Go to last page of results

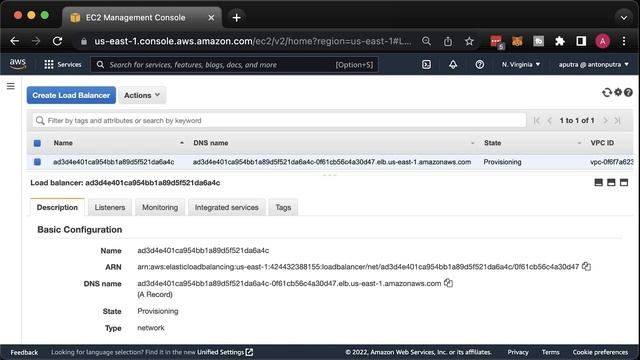point(618,120)
